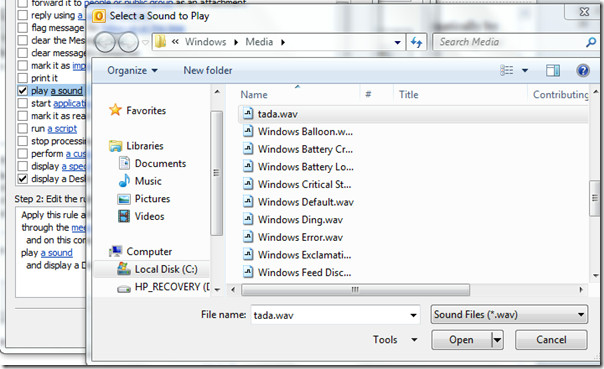Open the Organize dropdown menu

pos(132,70)
